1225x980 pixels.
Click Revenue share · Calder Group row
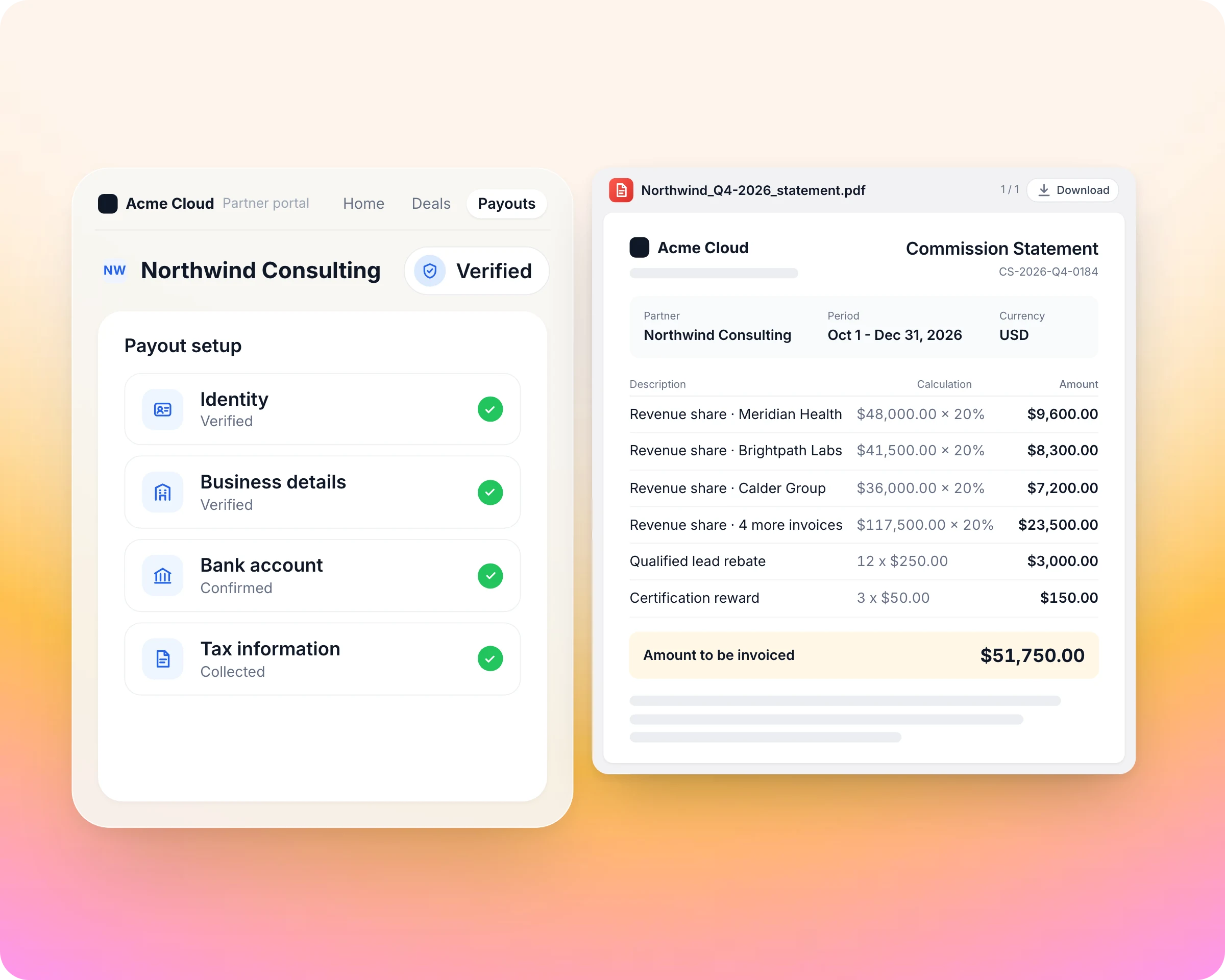pos(864,488)
